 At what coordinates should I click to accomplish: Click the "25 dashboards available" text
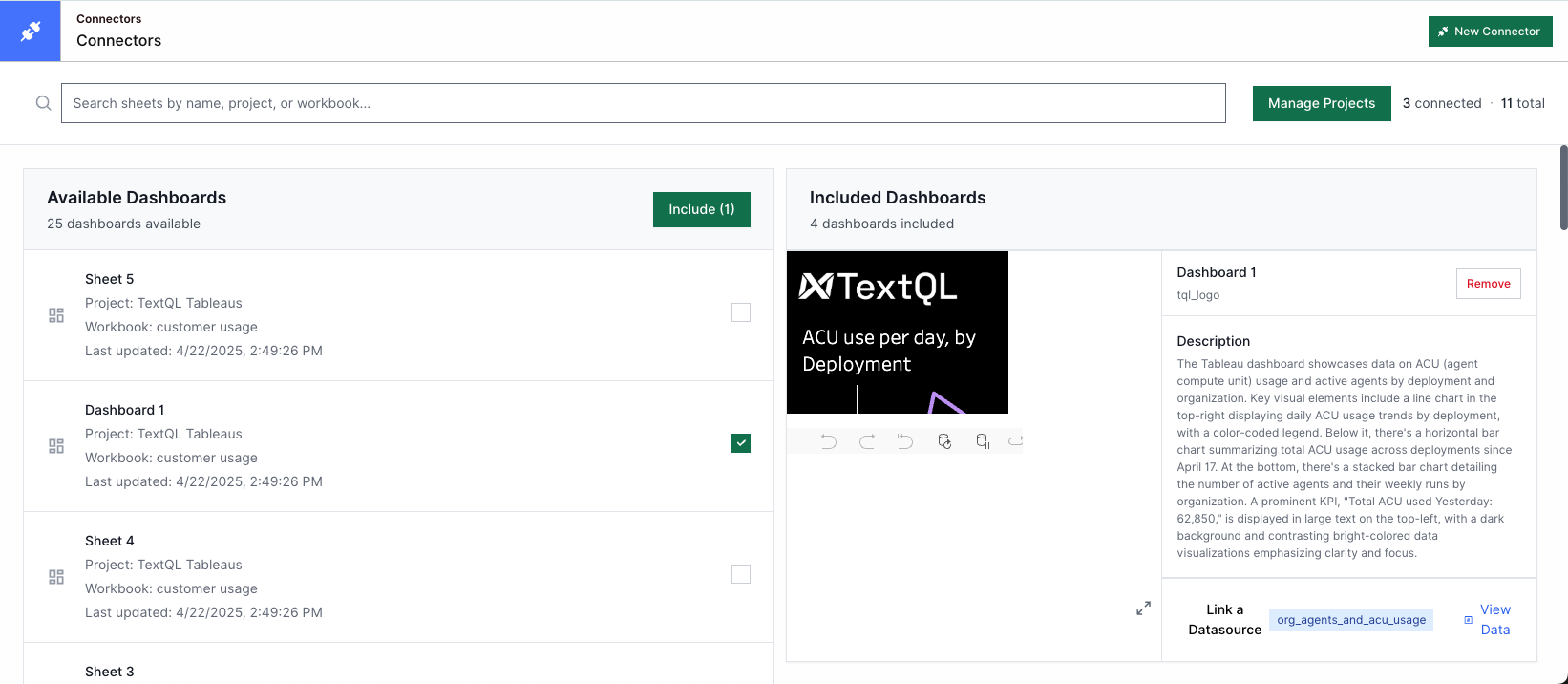coord(124,224)
